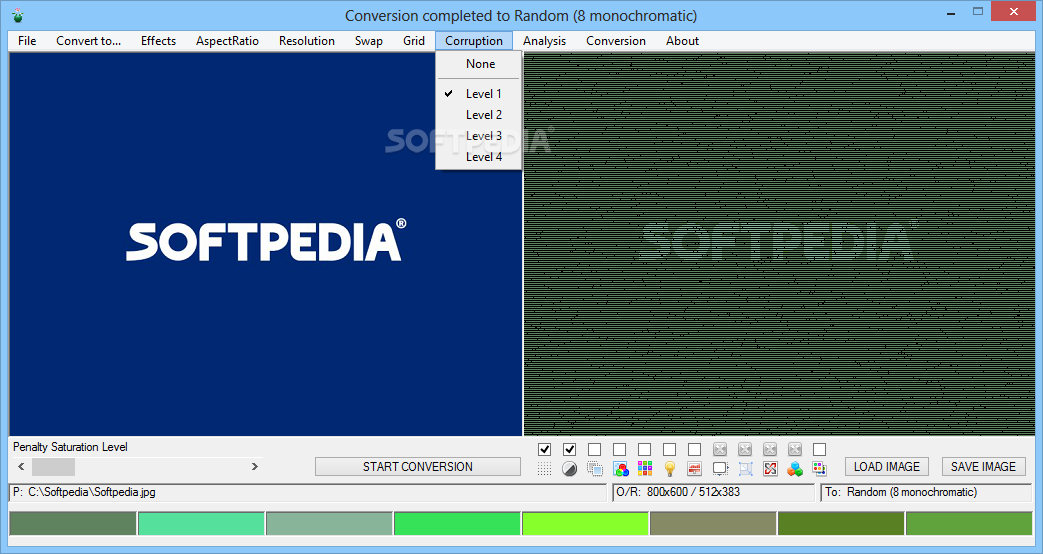Select corruption Level 1
This screenshot has height=554, width=1043.
[x=478, y=94]
